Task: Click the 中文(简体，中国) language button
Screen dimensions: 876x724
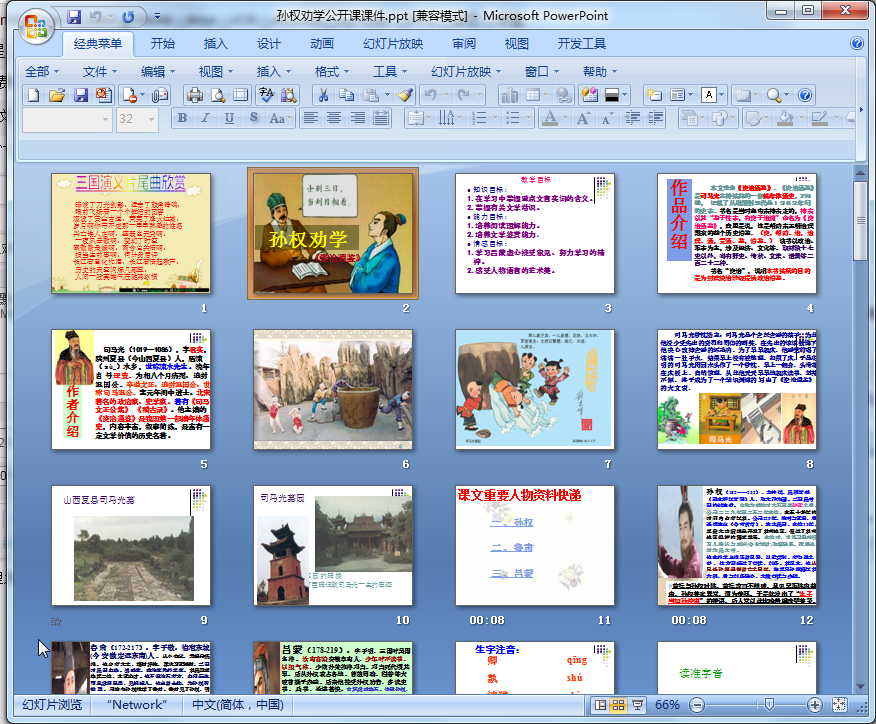Action: 237,705
